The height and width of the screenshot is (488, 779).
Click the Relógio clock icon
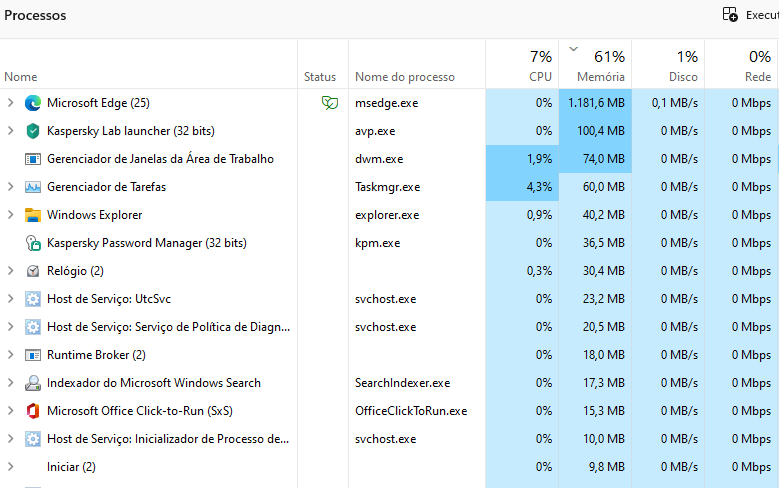[33, 271]
